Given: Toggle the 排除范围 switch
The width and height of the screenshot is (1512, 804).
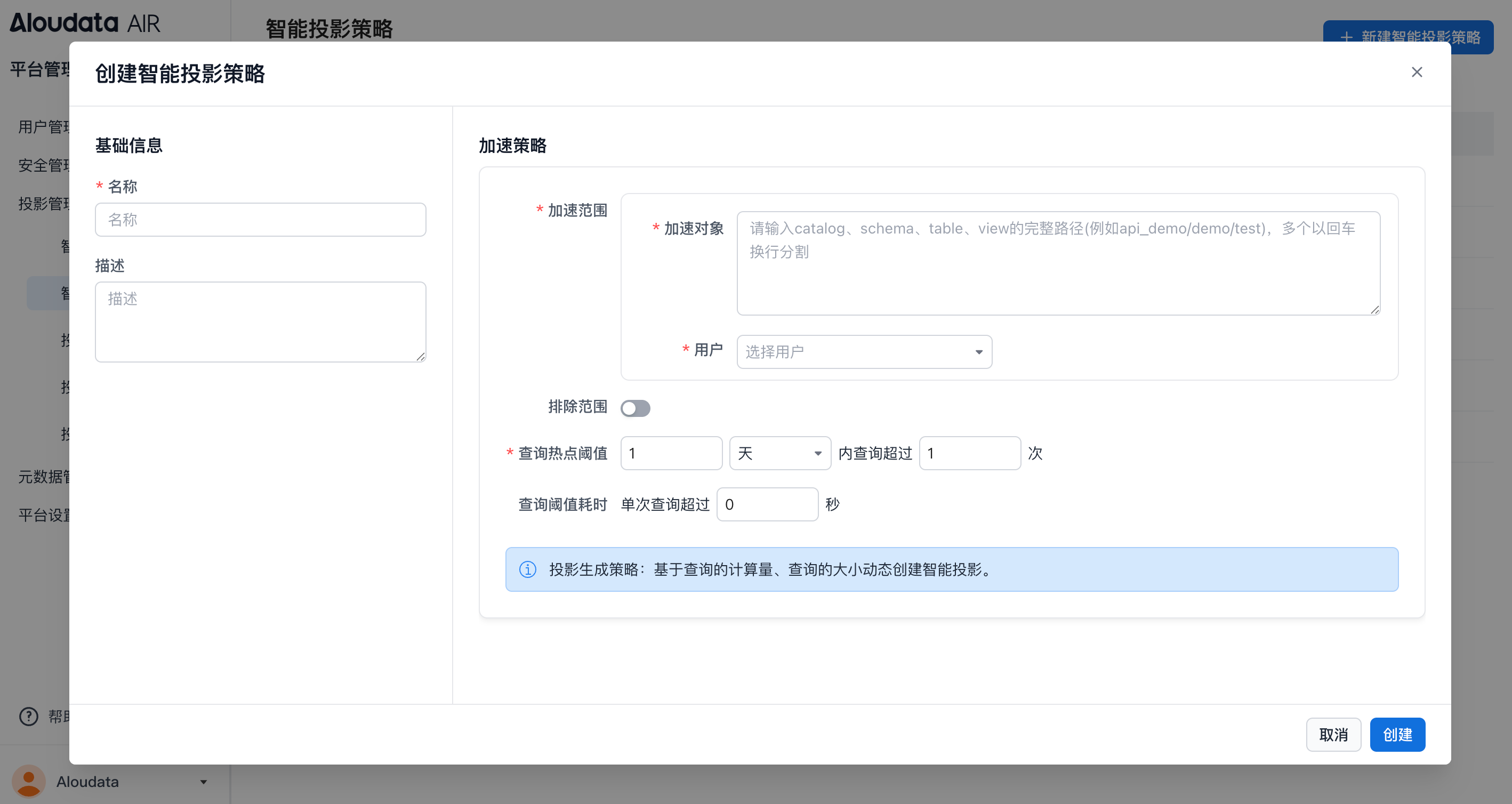Looking at the screenshot, I should click(x=635, y=408).
